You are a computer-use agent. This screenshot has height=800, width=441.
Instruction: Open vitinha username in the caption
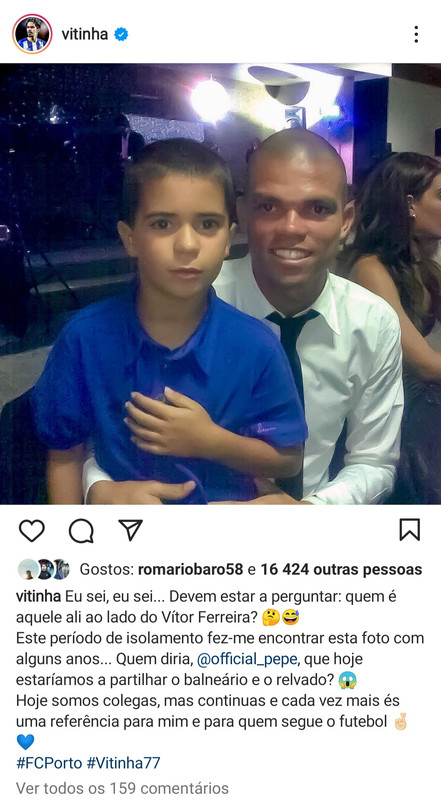pos(38,596)
